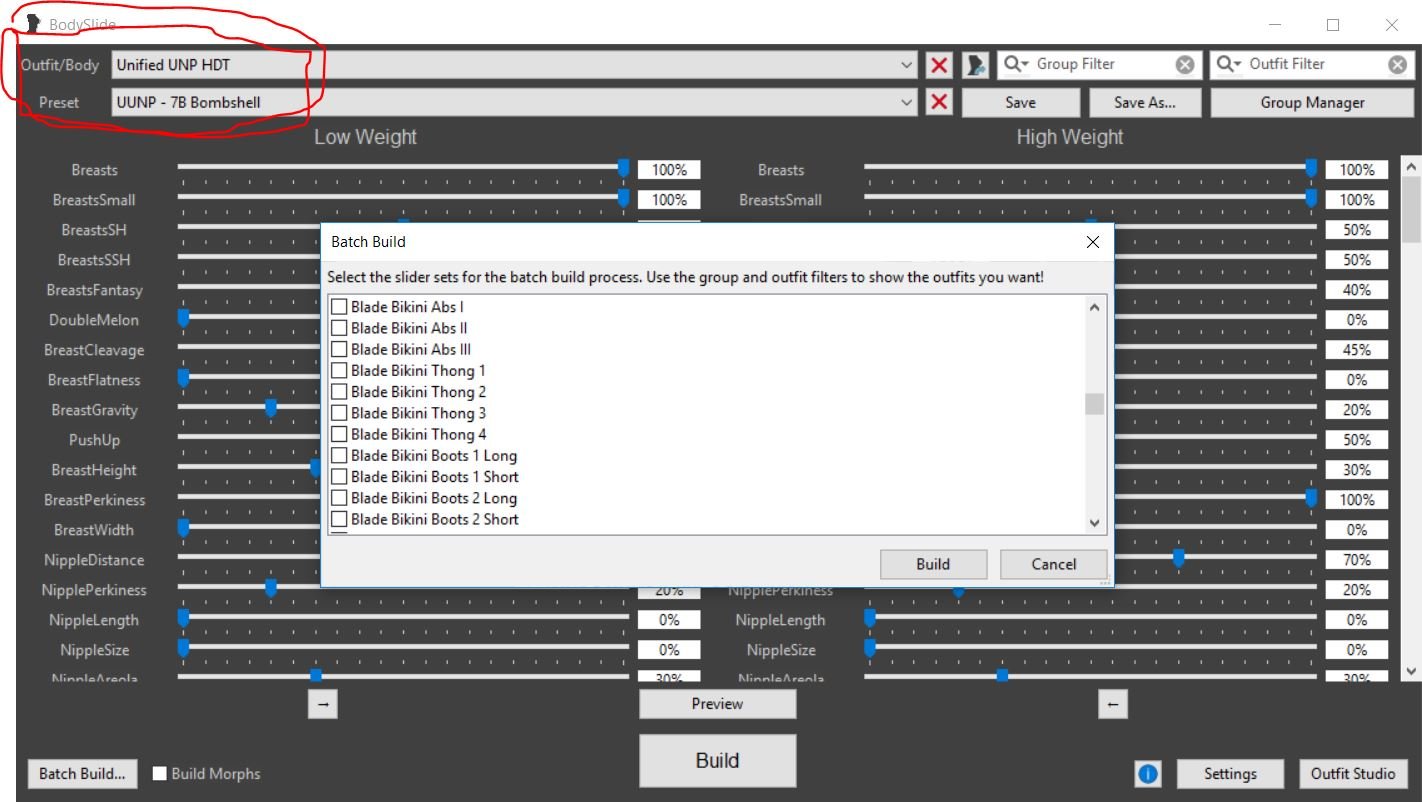Viewport: 1422px width, 802px height.
Task: Clear the Group Filter text
Action: tap(1184, 64)
